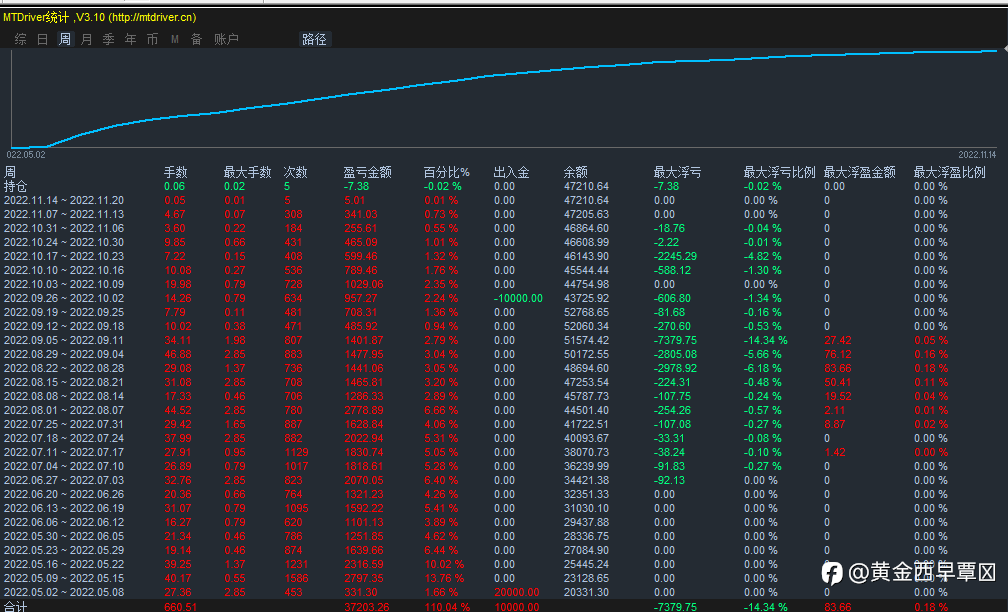Open the 备 notes tab
Image resolution: width=1008 pixels, height=612 pixels.
point(197,39)
